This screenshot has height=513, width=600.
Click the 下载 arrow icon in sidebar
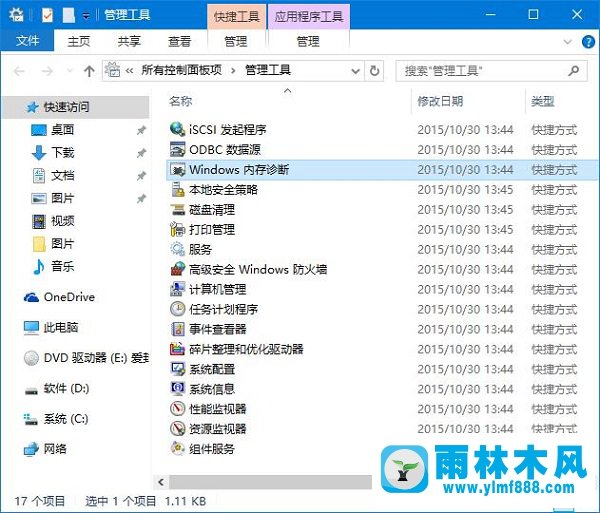(x=39, y=153)
